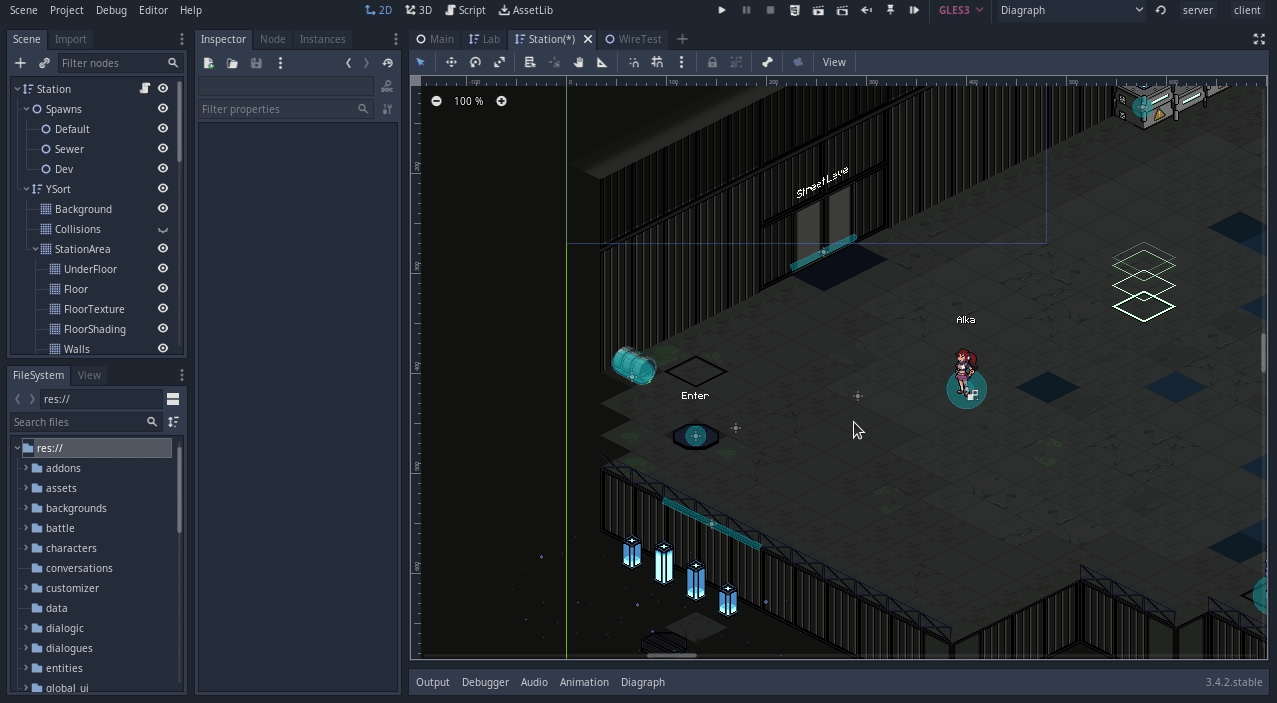1277x703 pixels.
Task: Choose the Ruler Mode tool
Action: pyautogui.click(x=602, y=62)
